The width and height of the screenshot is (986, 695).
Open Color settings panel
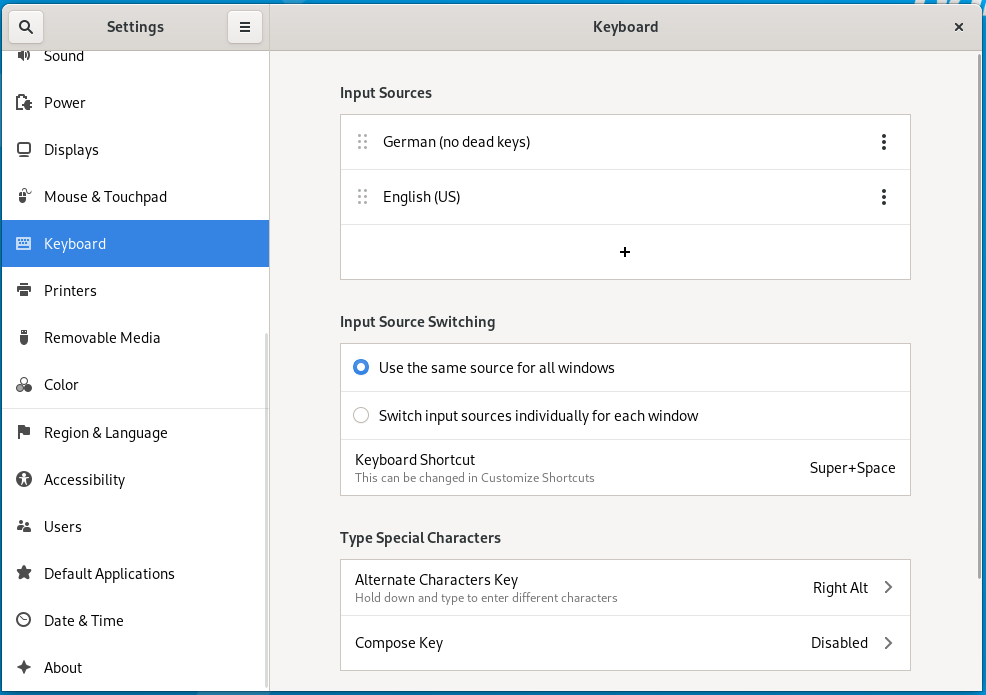point(135,384)
